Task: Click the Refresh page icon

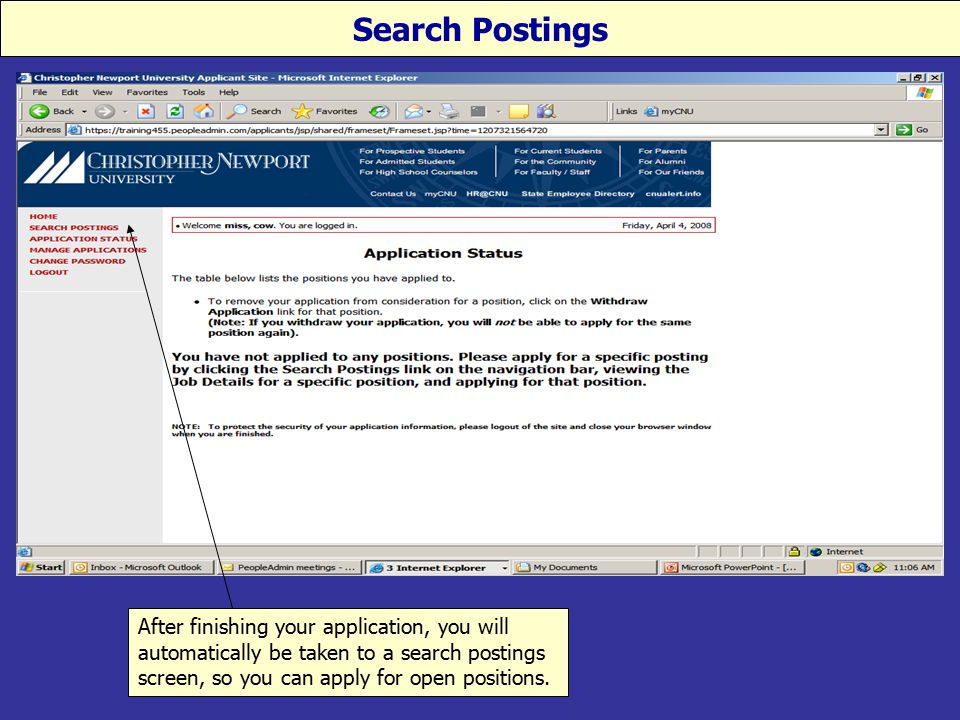Action: 175,111
